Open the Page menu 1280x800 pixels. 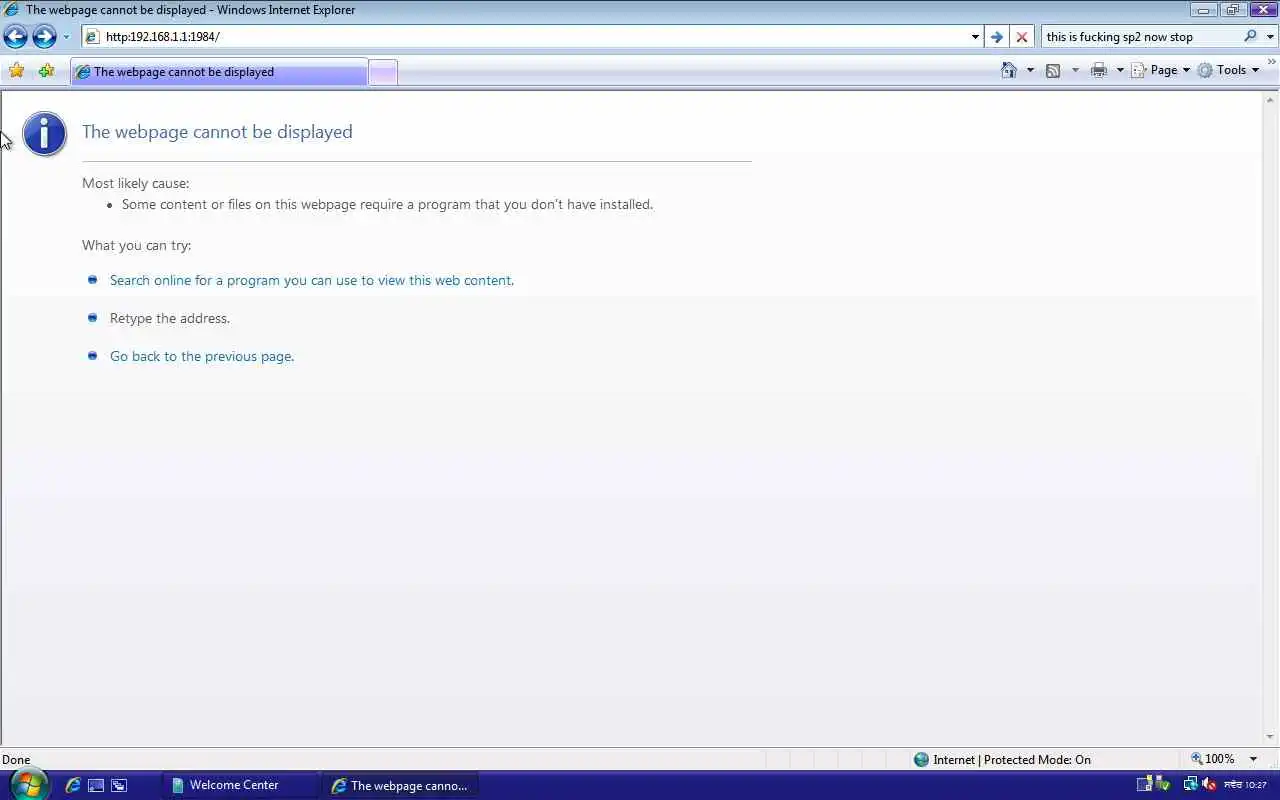tap(1161, 70)
